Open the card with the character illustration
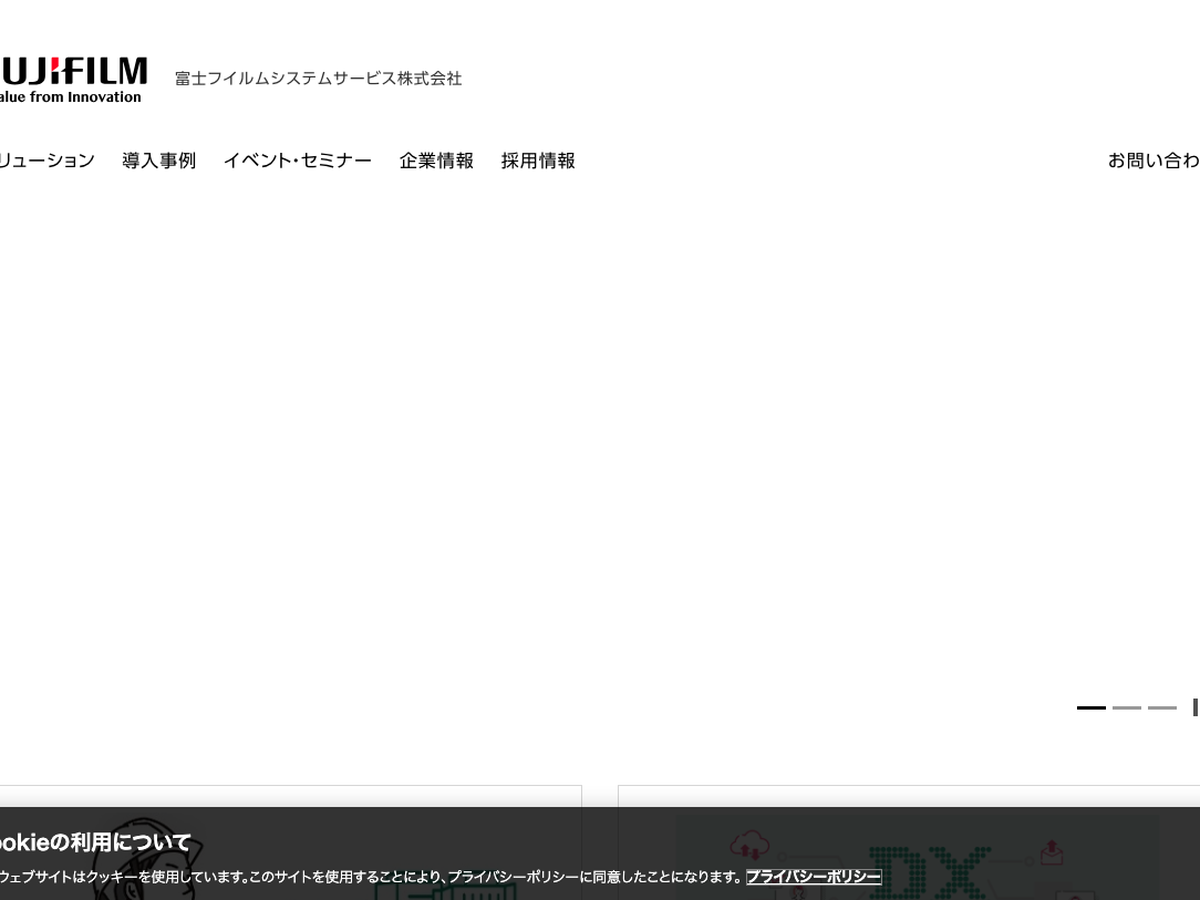This screenshot has height=900, width=1200. pyautogui.click(x=290, y=797)
